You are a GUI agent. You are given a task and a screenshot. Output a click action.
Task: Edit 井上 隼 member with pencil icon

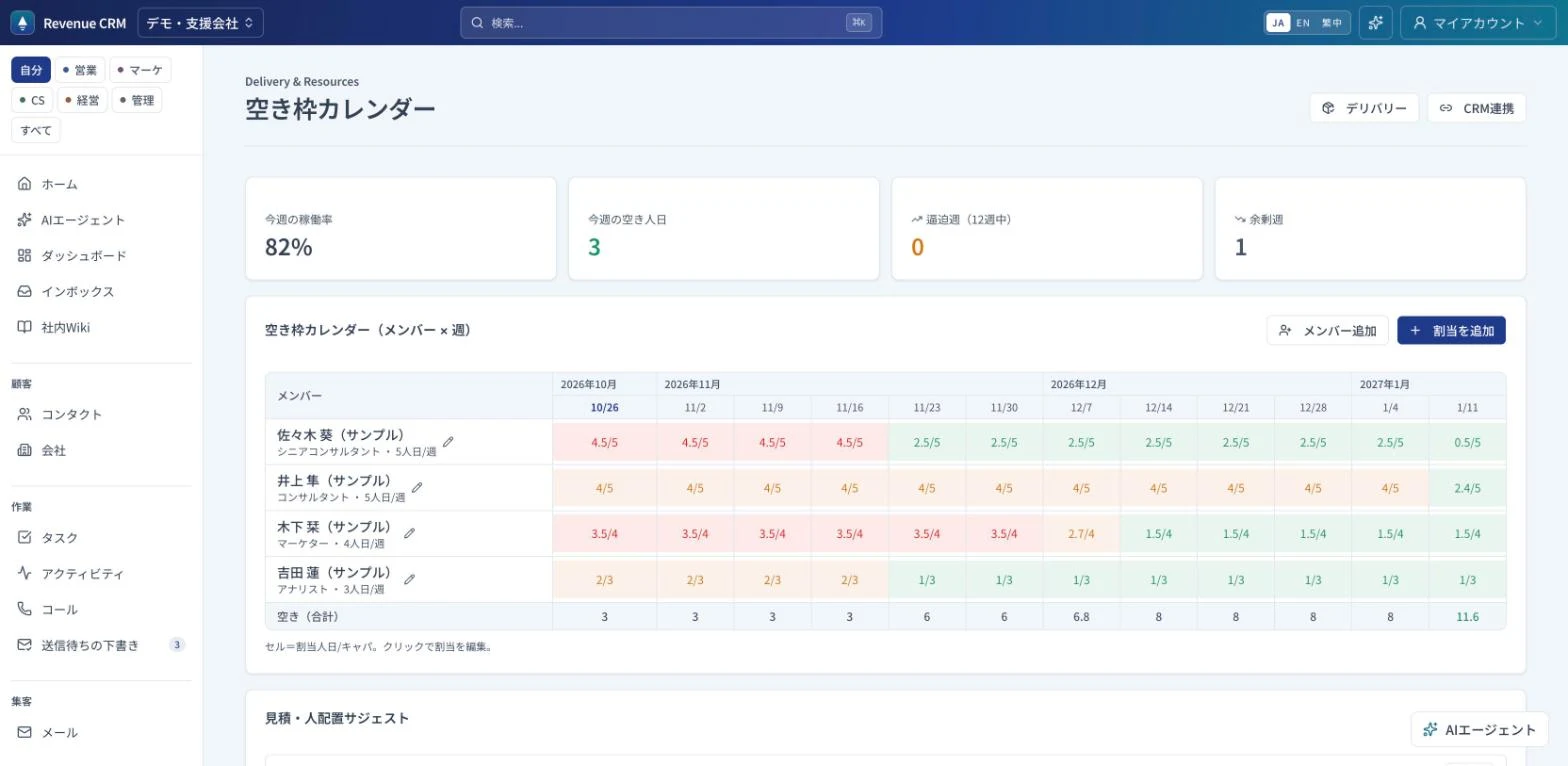pyautogui.click(x=417, y=488)
